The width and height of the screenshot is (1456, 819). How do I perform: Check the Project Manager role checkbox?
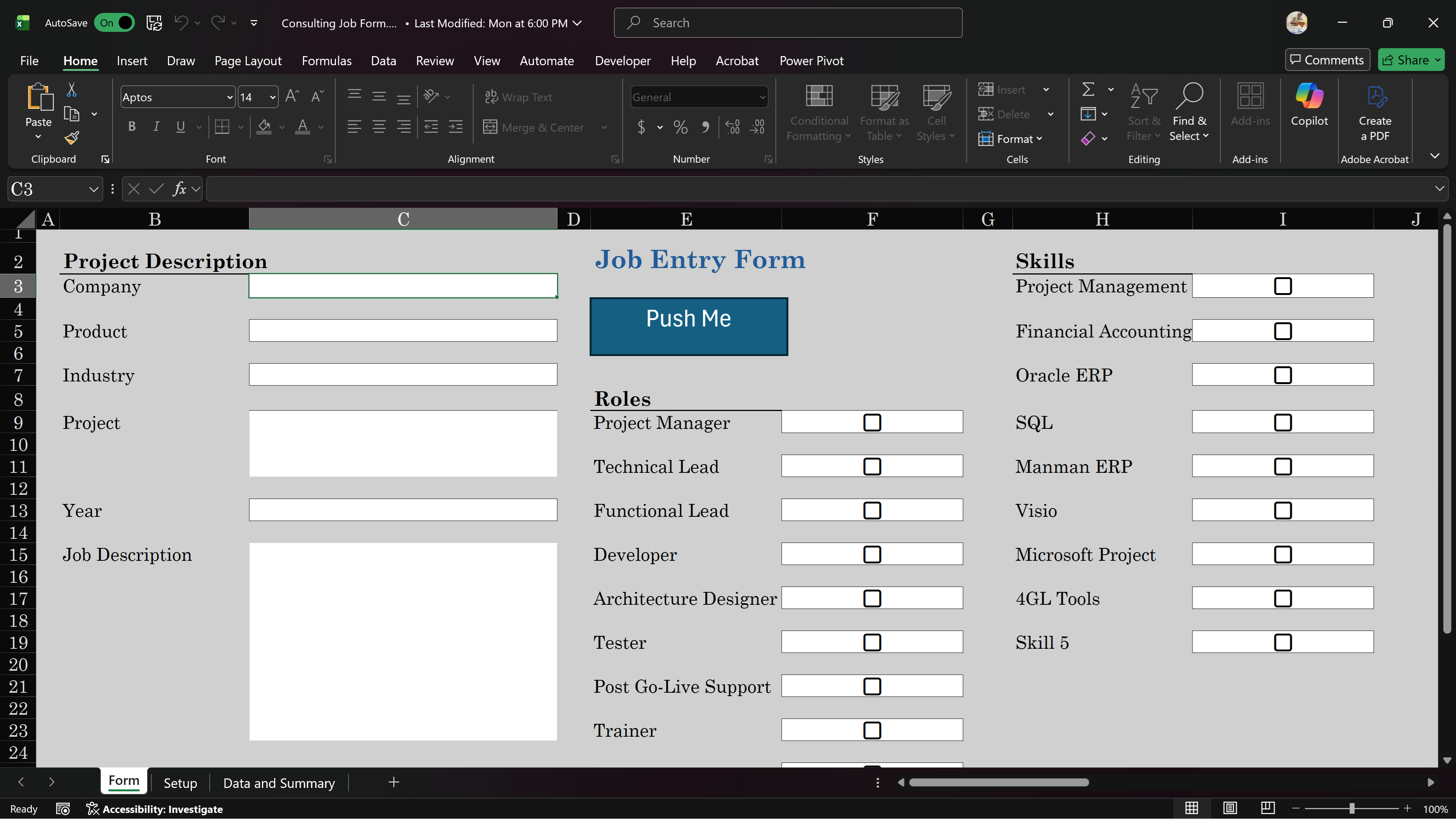[872, 422]
